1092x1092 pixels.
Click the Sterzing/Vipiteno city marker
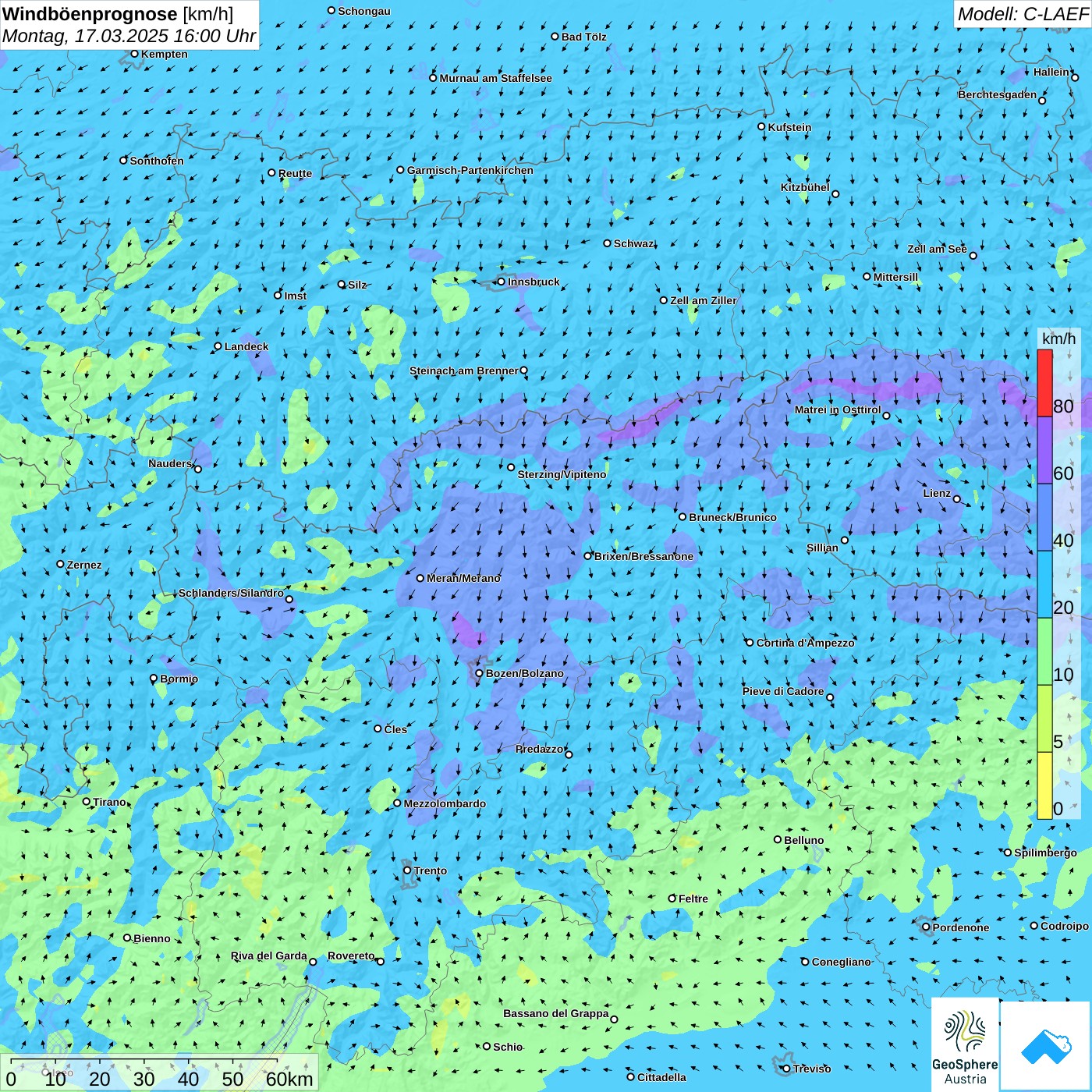[x=512, y=467]
